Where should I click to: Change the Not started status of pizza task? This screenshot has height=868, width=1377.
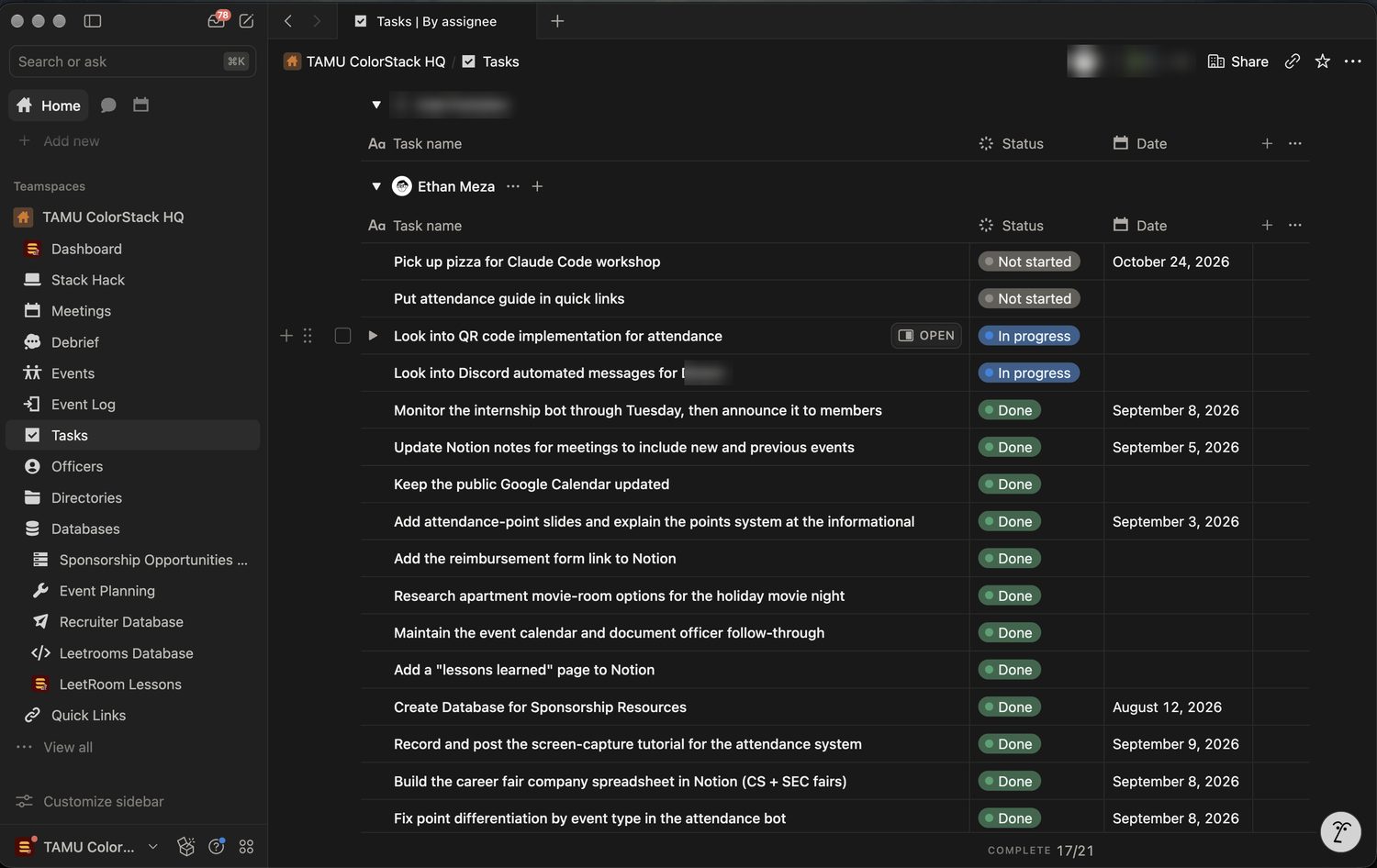1029,262
